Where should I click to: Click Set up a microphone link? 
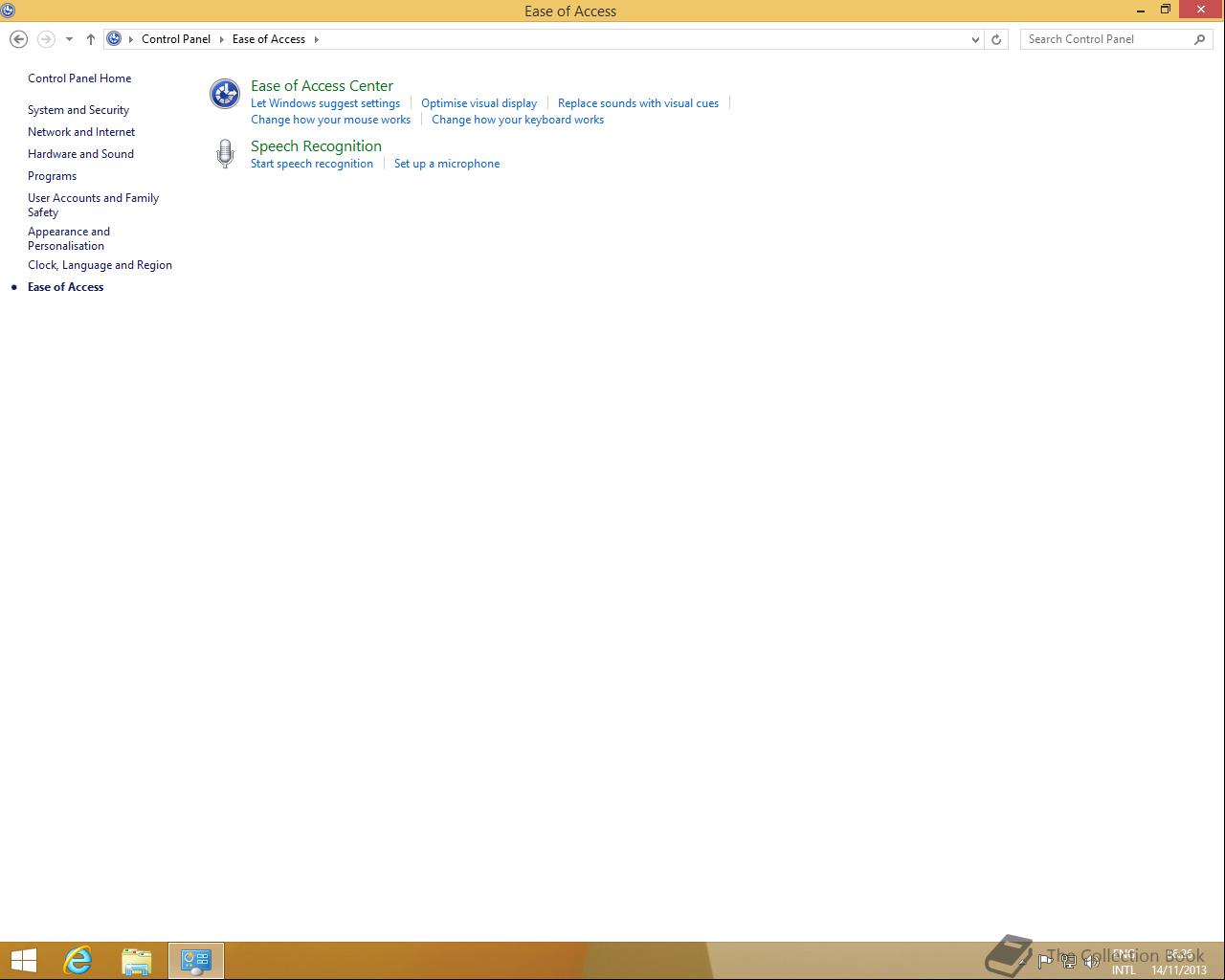point(447,164)
